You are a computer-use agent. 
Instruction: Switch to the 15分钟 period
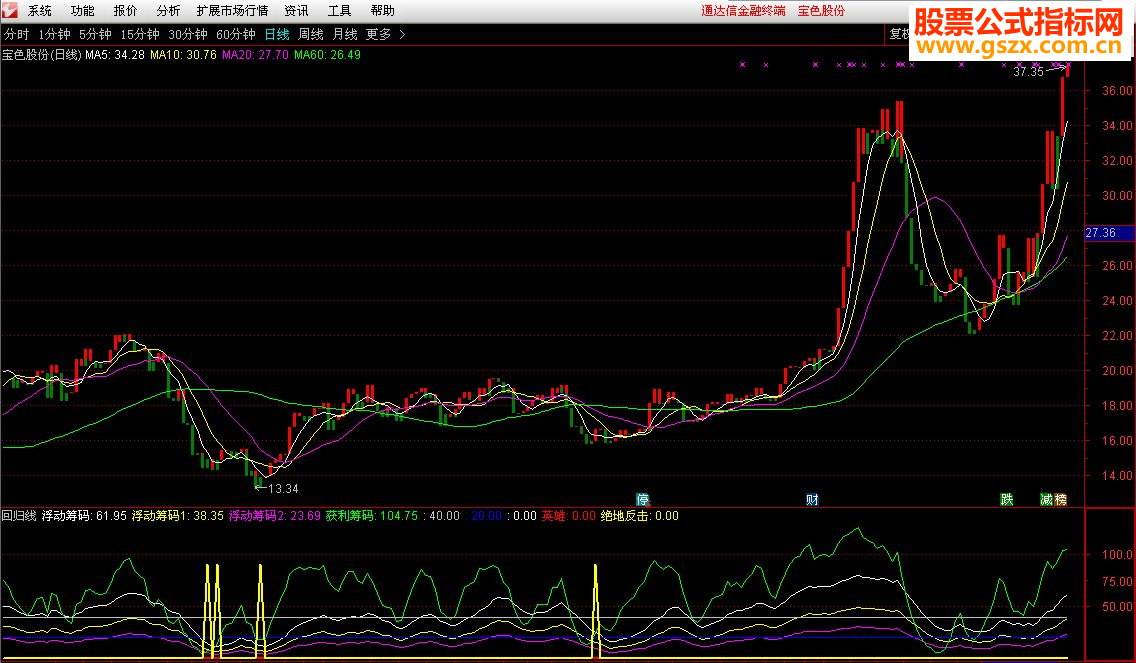pos(140,34)
